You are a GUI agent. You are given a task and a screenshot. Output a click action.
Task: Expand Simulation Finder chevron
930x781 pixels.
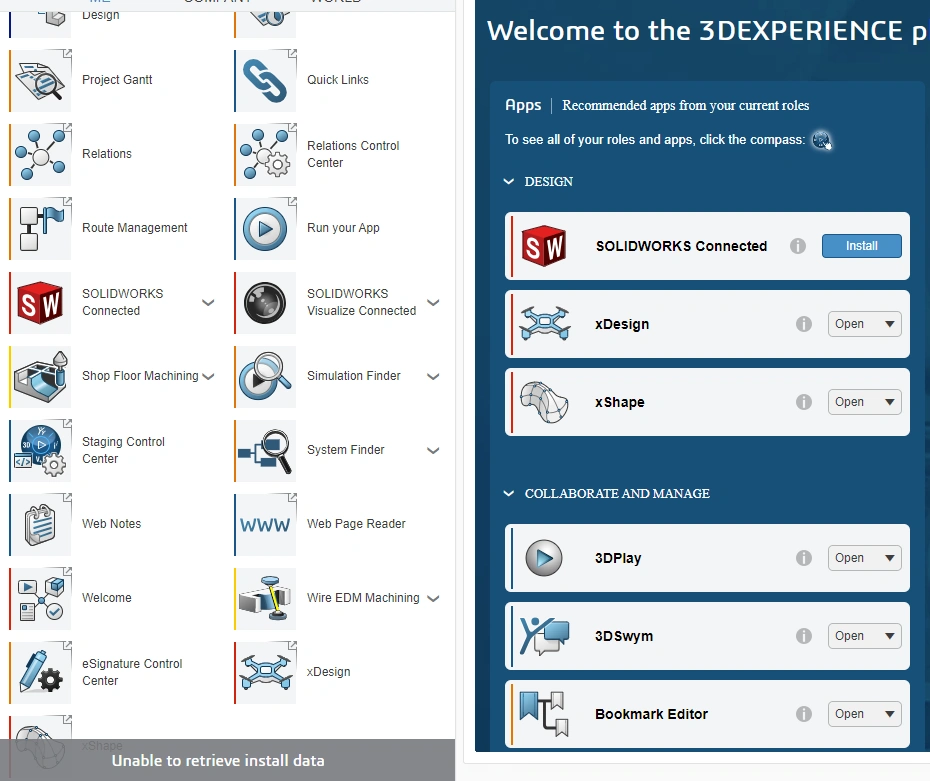434,377
